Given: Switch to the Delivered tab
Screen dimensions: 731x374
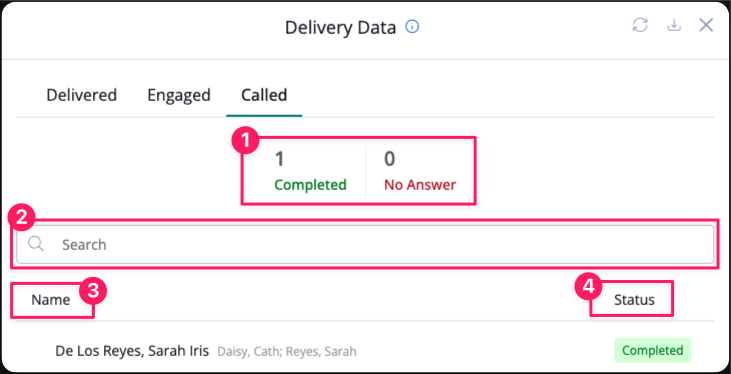Looking at the screenshot, I should coord(82,95).
